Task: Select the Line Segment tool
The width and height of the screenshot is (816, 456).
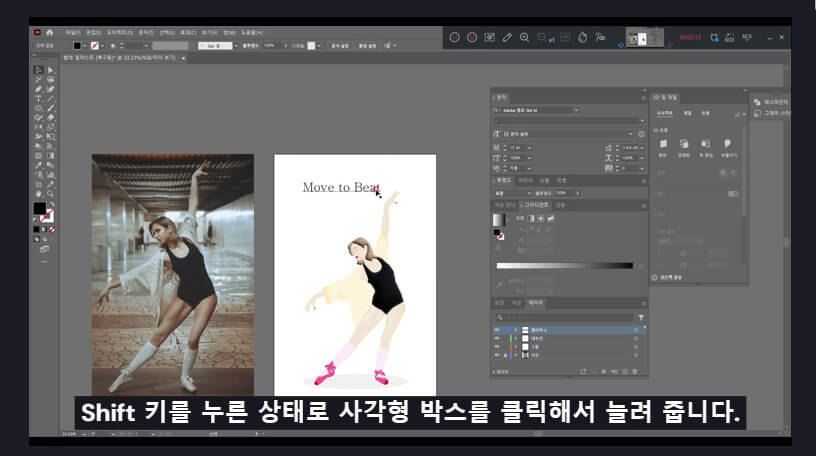Action: click(50, 98)
